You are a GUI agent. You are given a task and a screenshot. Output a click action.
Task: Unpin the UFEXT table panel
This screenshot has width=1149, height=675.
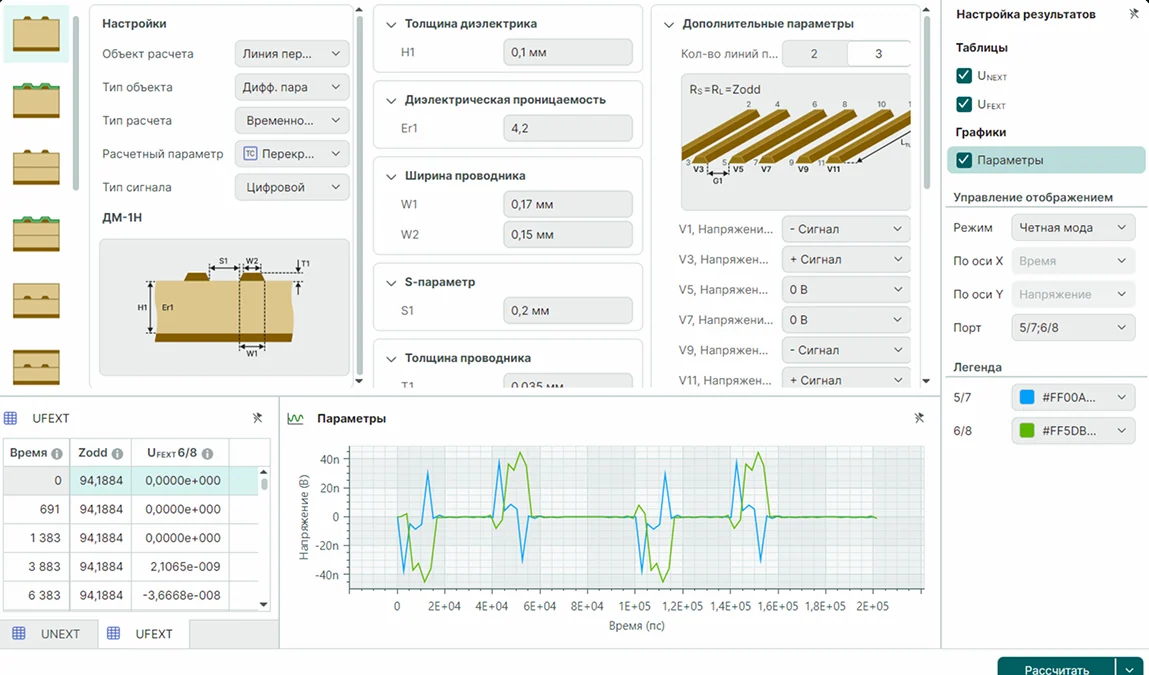coord(257,418)
